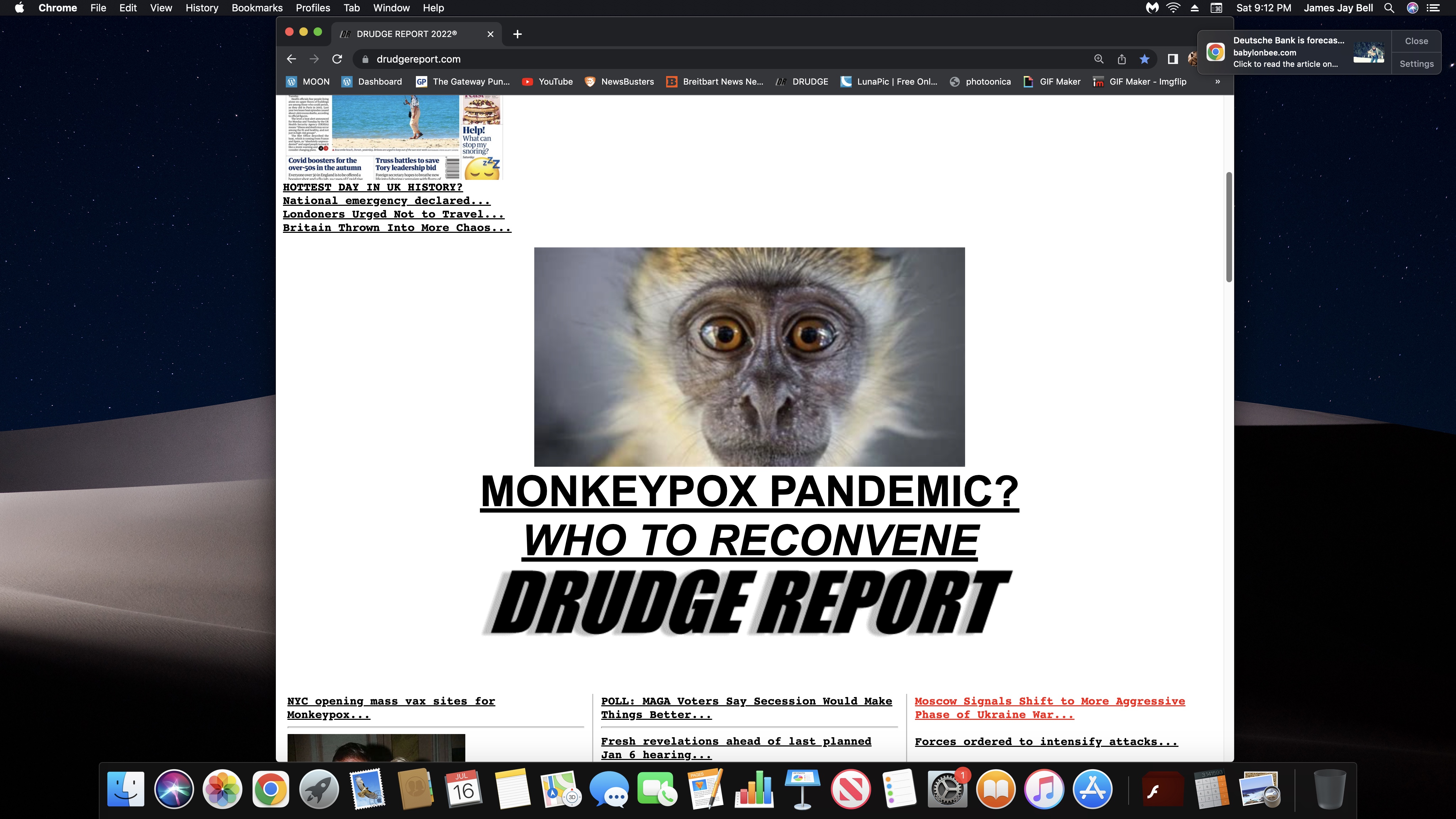The height and width of the screenshot is (819, 1456).
Task: Open NYC opening mass vax sites link
Action: pyautogui.click(x=391, y=708)
